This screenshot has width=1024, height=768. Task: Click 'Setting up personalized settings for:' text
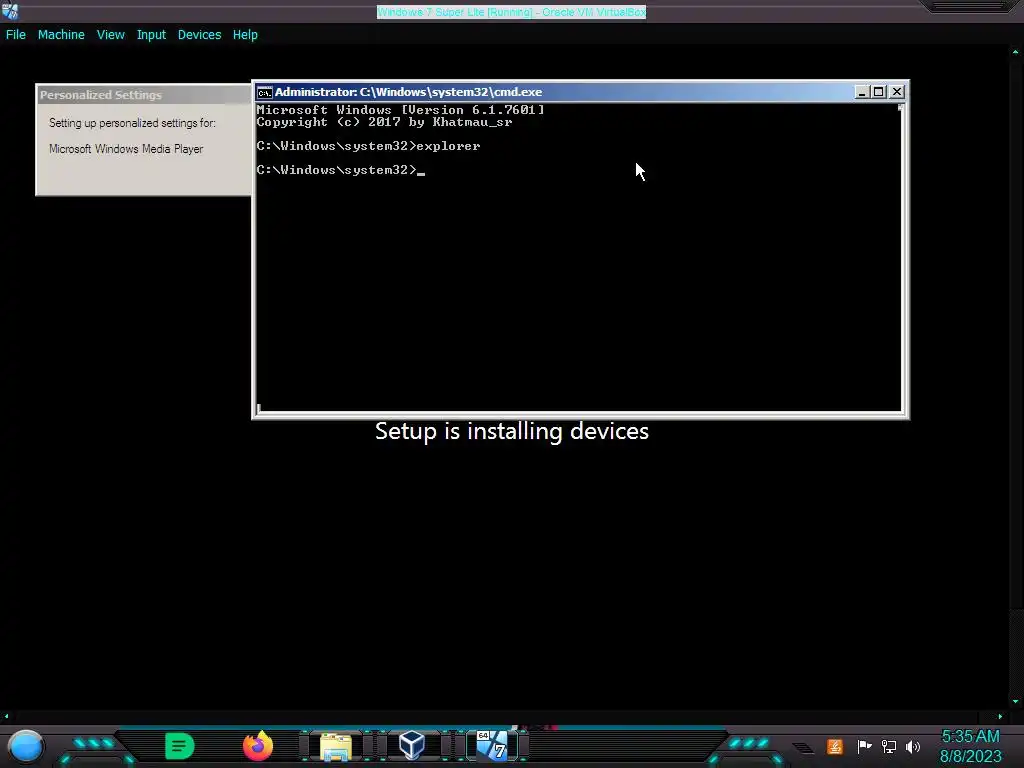click(132, 123)
